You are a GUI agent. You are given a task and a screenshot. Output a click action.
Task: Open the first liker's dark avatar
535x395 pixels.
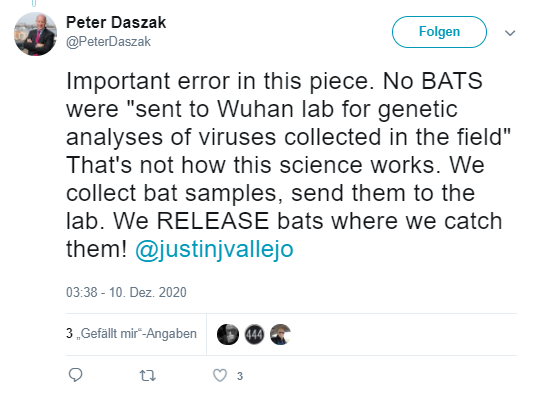[228, 334]
